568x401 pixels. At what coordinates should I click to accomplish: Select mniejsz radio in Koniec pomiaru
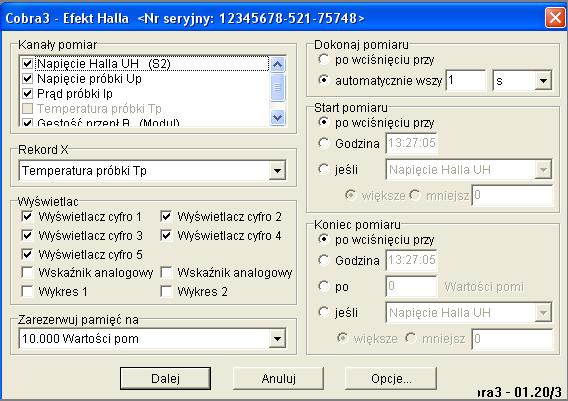click(410, 338)
